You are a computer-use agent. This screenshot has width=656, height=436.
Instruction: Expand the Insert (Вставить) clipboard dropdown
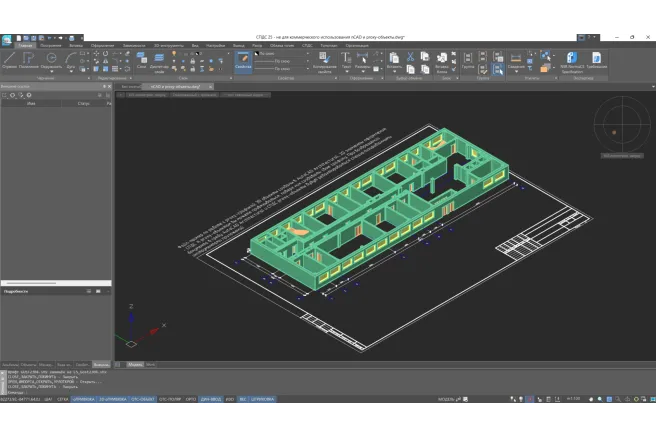pyautogui.click(x=393, y=69)
